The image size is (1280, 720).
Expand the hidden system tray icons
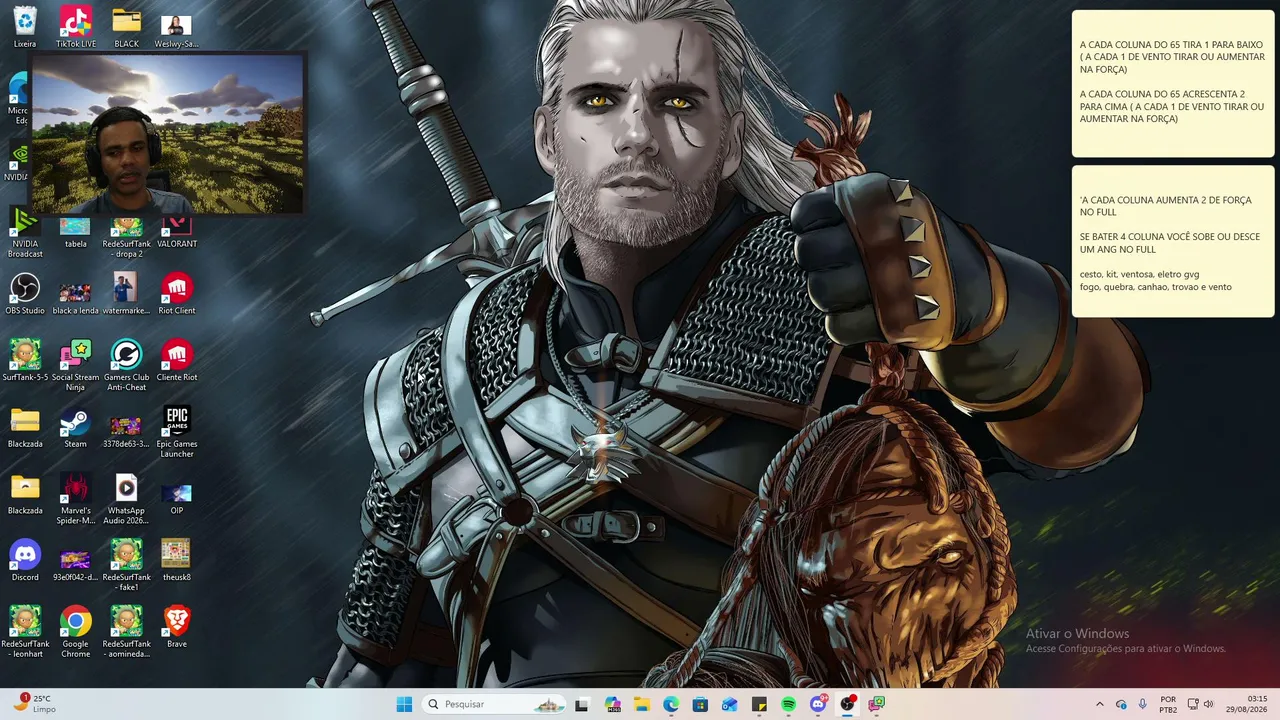point(1100,704)
